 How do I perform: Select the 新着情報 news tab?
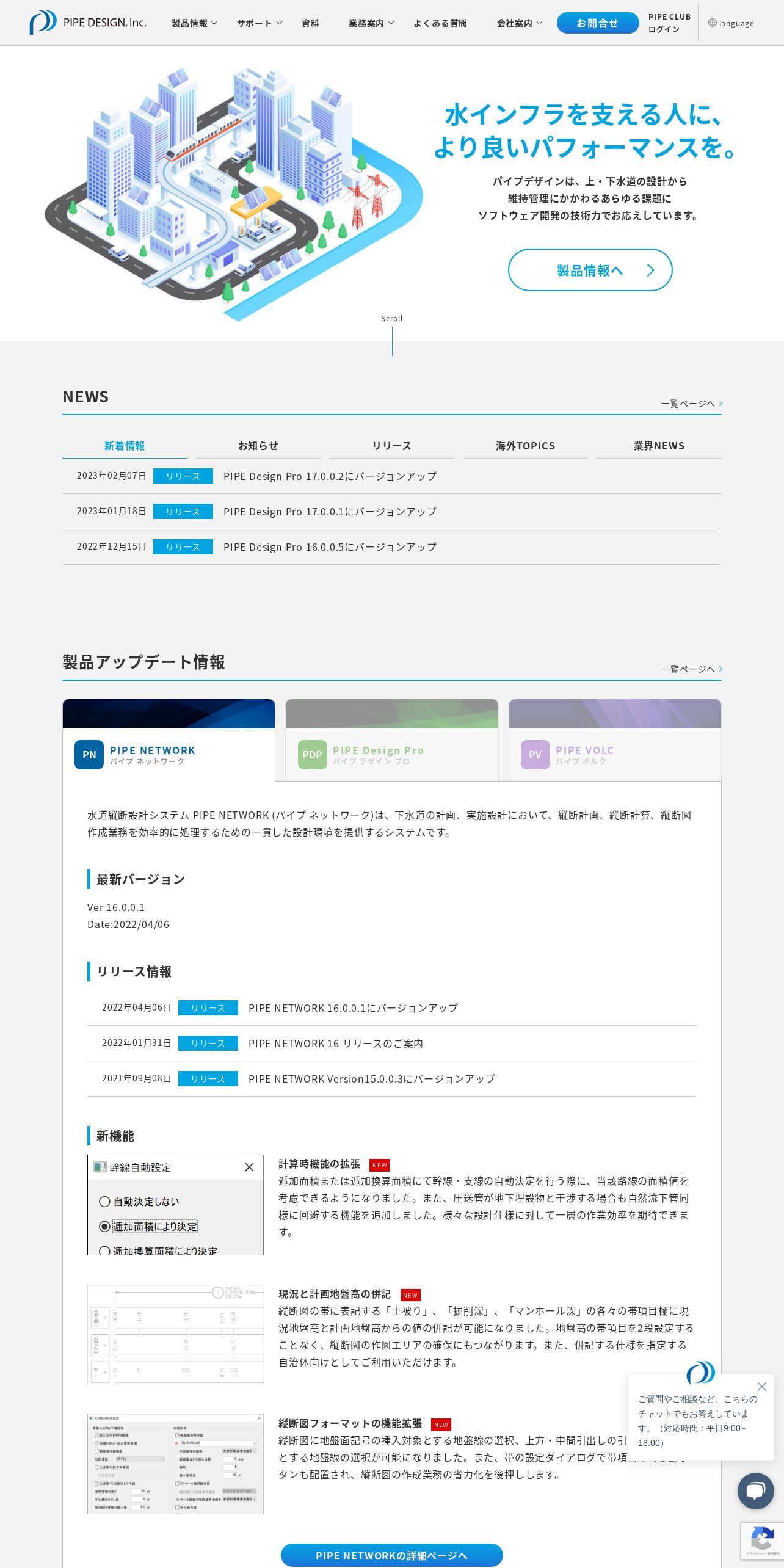click(x=125, y=446)
